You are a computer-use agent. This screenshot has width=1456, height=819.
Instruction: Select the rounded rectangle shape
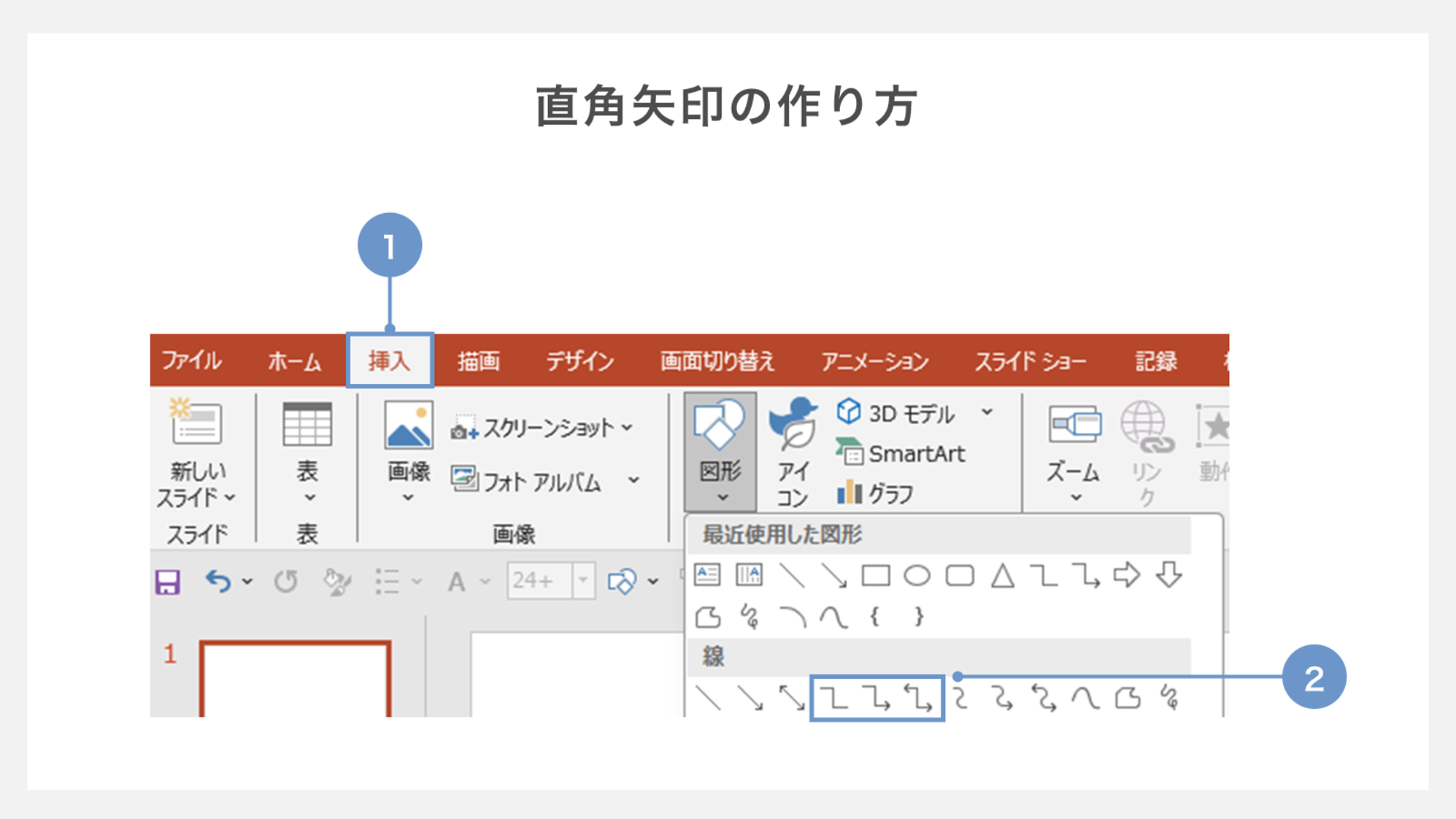960,576
